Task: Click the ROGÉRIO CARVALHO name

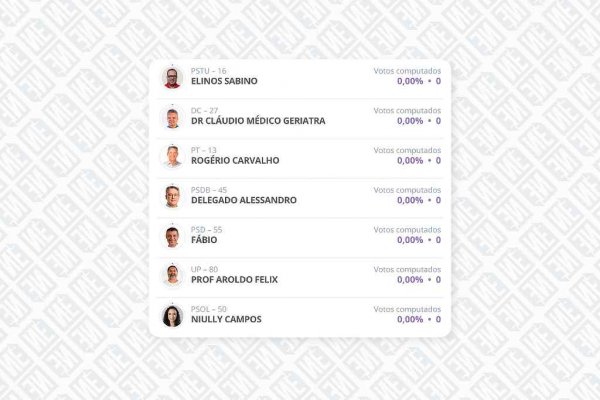Action: pyautogui.click(x=235, y=161)
